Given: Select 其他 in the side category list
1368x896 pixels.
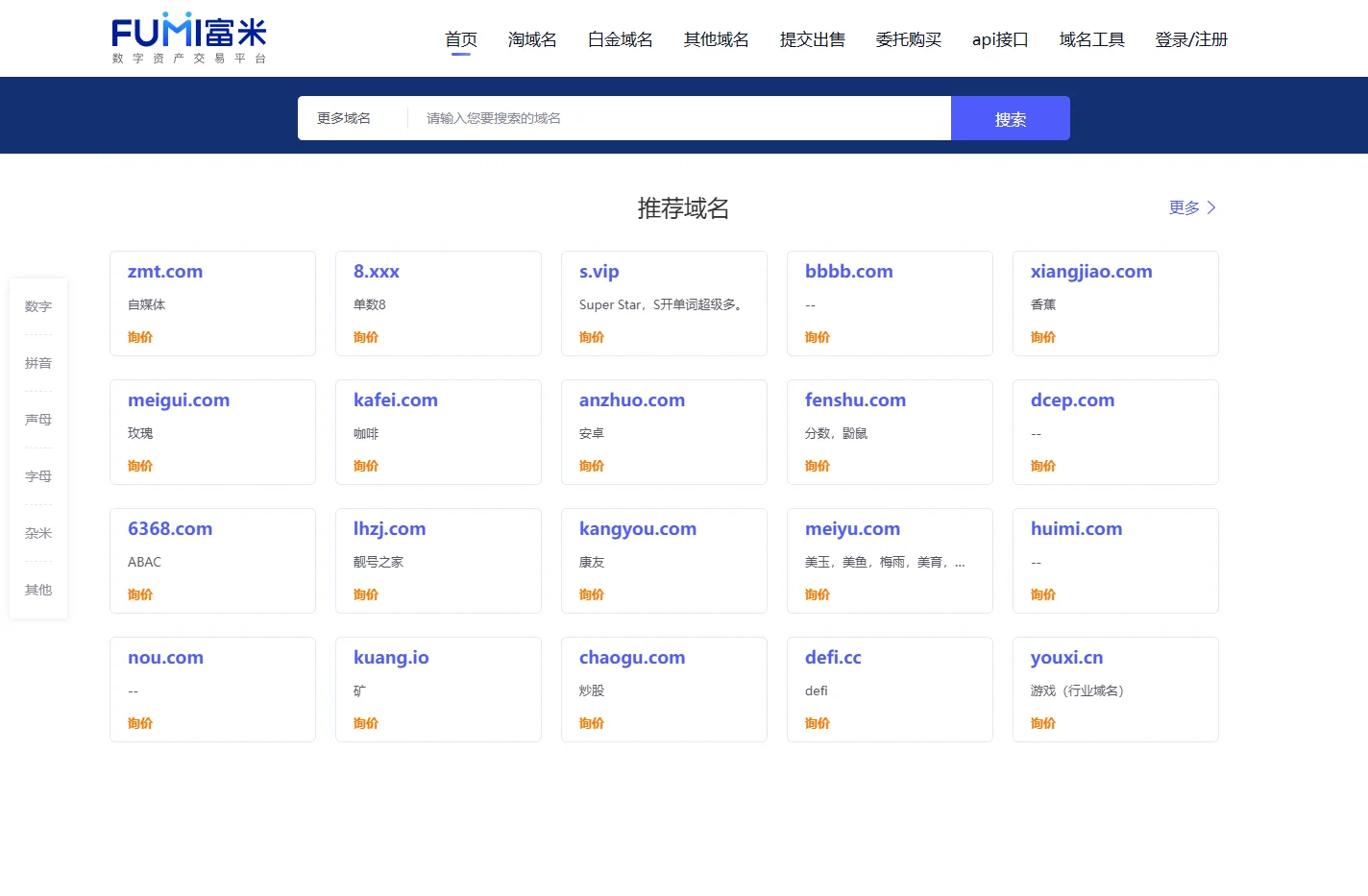Looking at the screenshot, I should (x=38, y=590).
